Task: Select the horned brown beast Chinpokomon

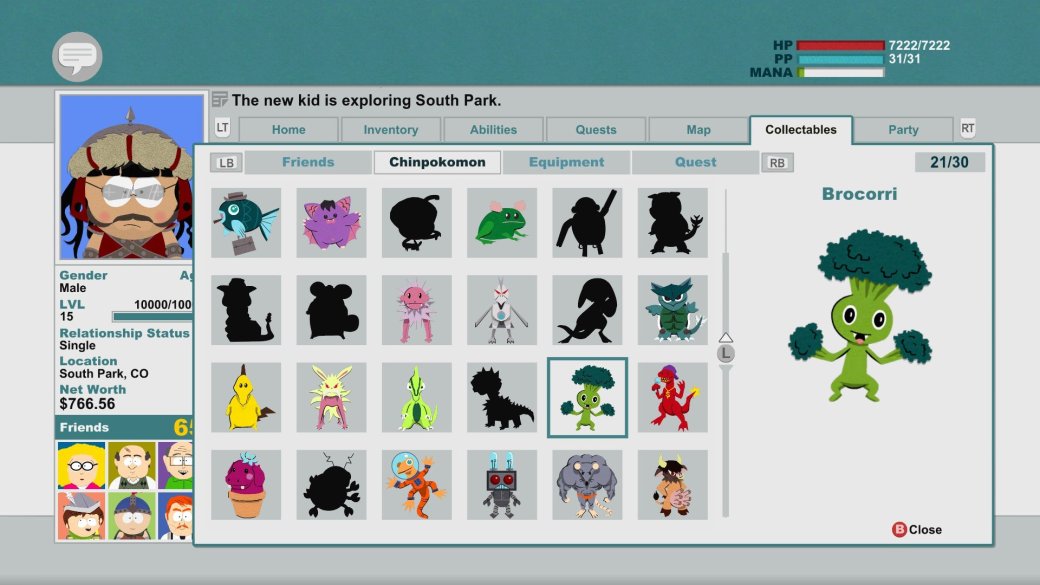Action: [673, 485]
